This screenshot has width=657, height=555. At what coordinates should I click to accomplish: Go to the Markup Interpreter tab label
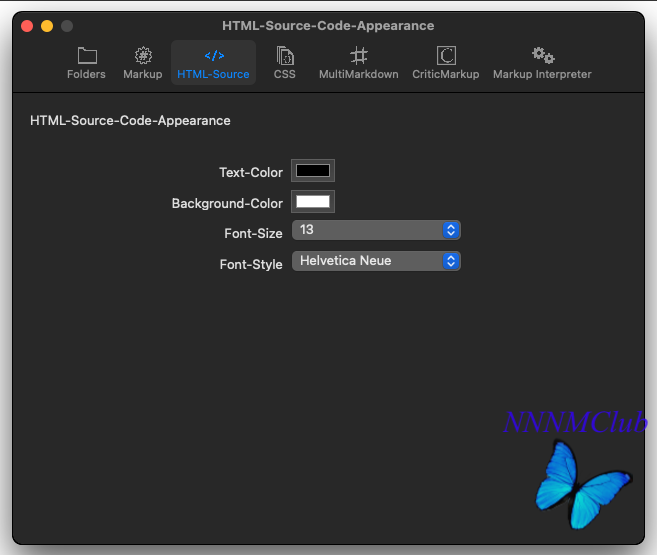point(542,74)
